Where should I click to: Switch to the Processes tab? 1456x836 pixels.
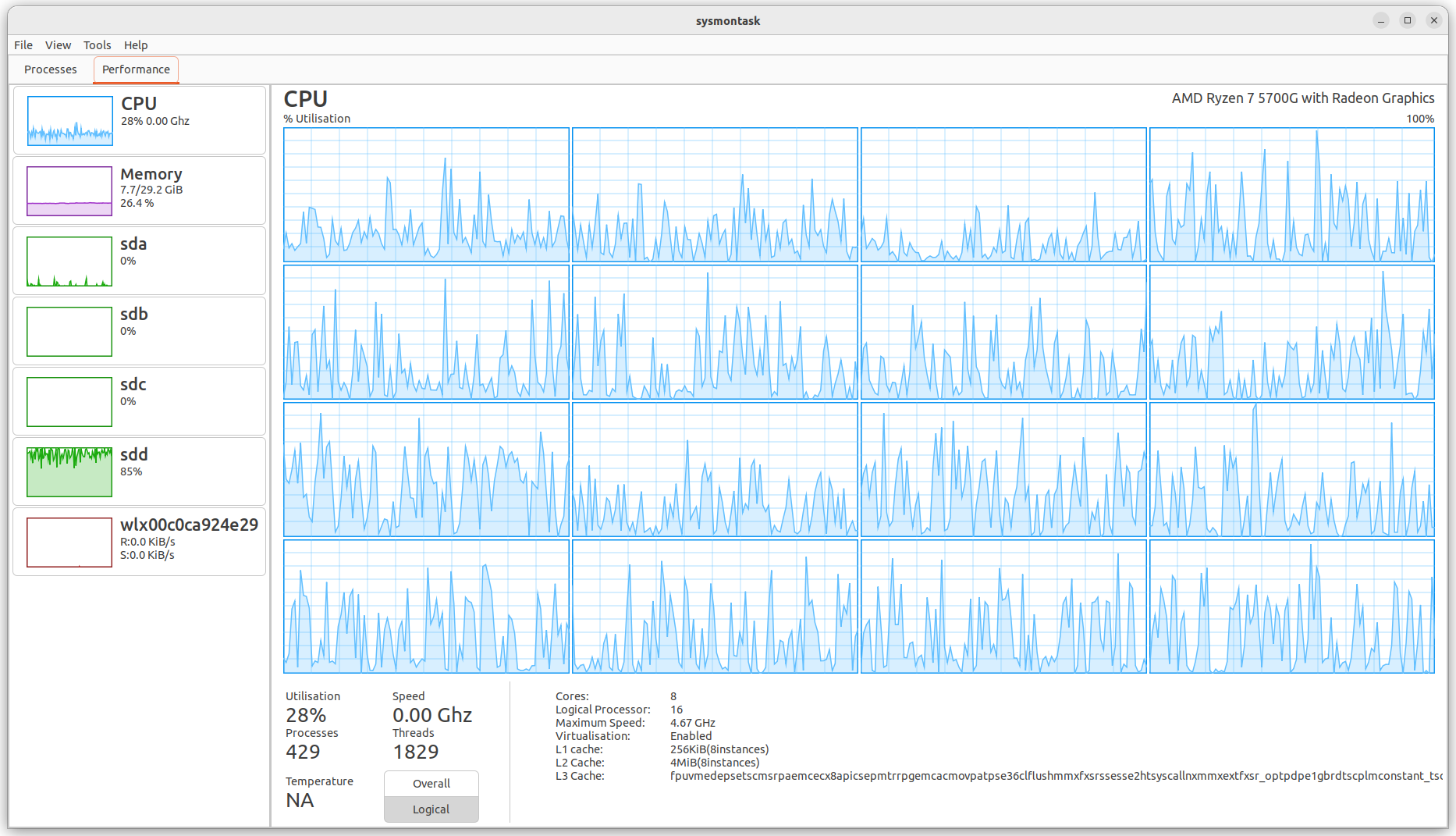(50, 69)
